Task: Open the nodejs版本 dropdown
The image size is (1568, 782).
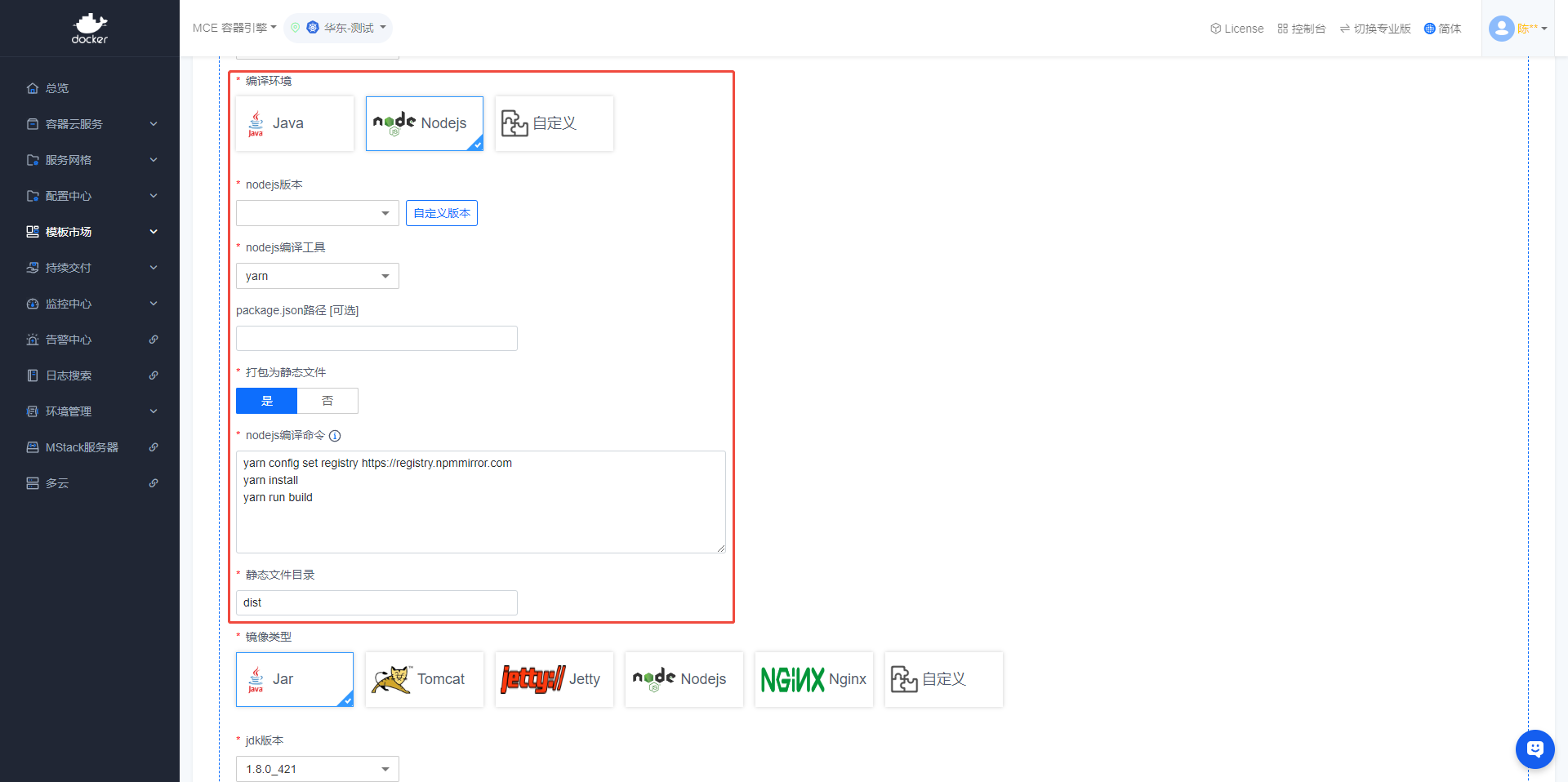Action: point(317,213)
